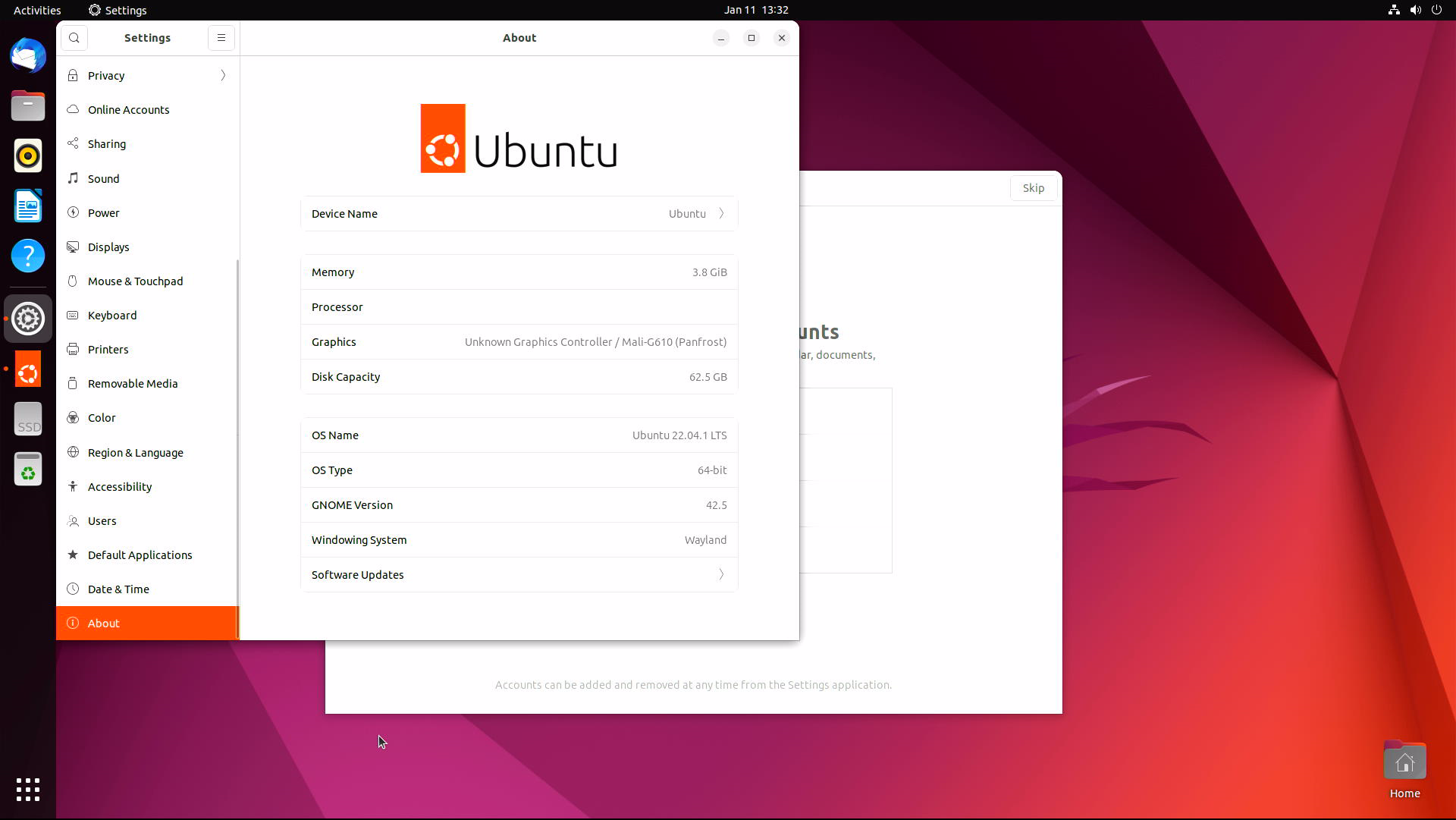Click the About info icon
The width and height of the screenshot is (1456, 820).
pyautogui.click(x=73, y=623)
